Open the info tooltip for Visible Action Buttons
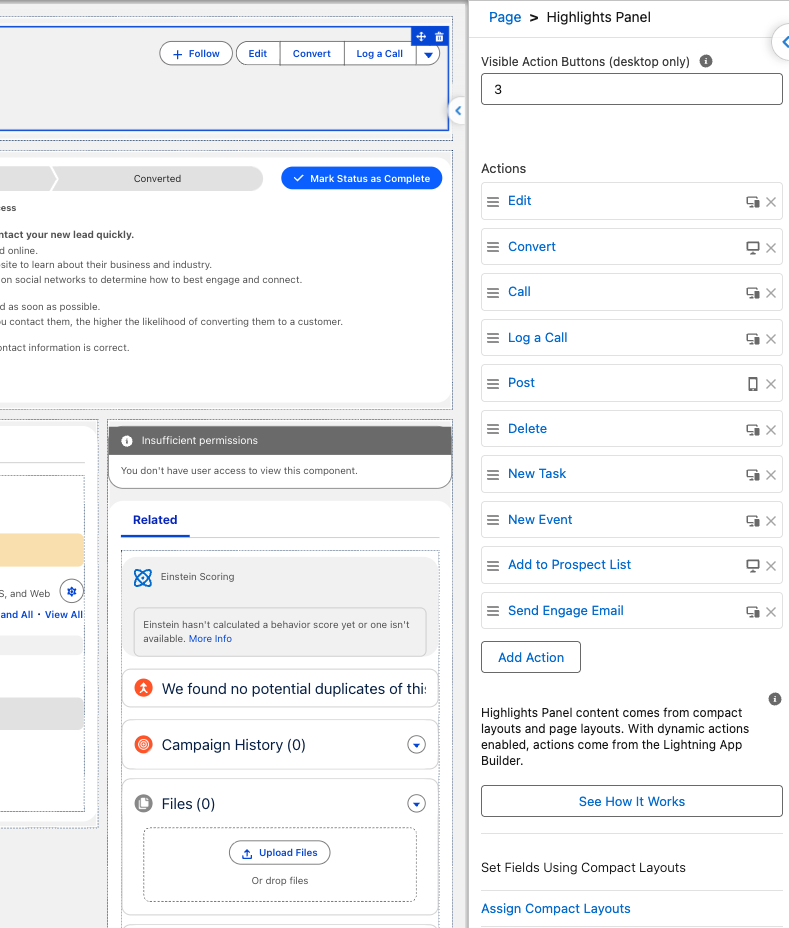The image size is (789, 928). 706,61
